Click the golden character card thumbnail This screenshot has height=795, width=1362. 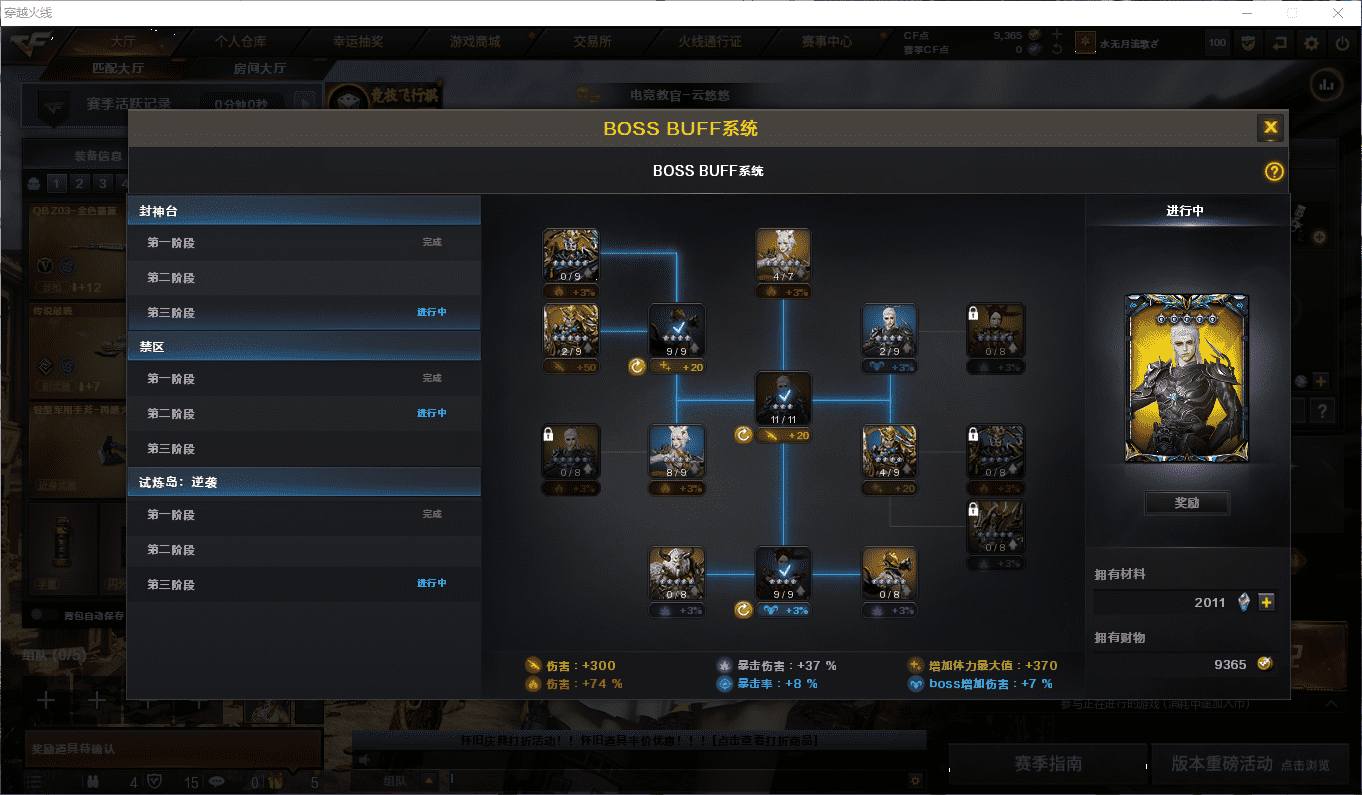(x=1187, y=378)
